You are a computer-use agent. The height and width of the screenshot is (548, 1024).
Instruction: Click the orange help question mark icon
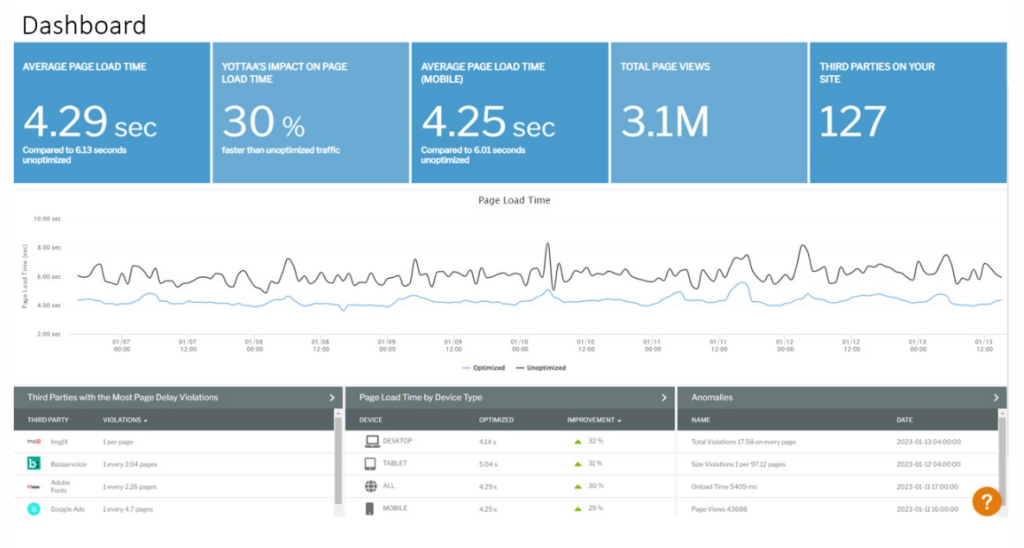pyautogui.click(x=986, y=501)
